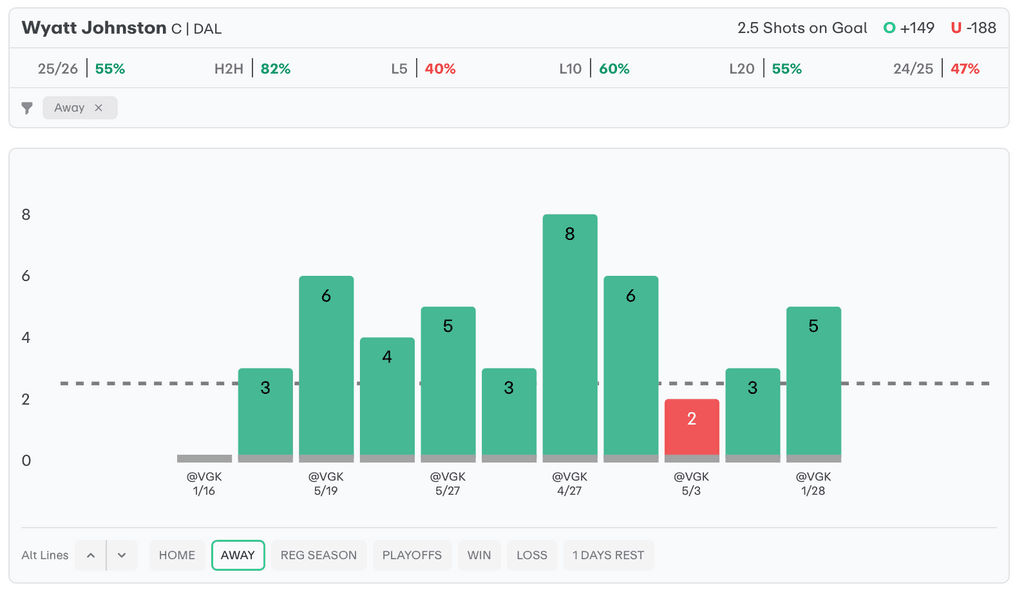Screen dimensions: 1024x598
Task: Select the Over +149 odds
Action: [x=908, y=28]
